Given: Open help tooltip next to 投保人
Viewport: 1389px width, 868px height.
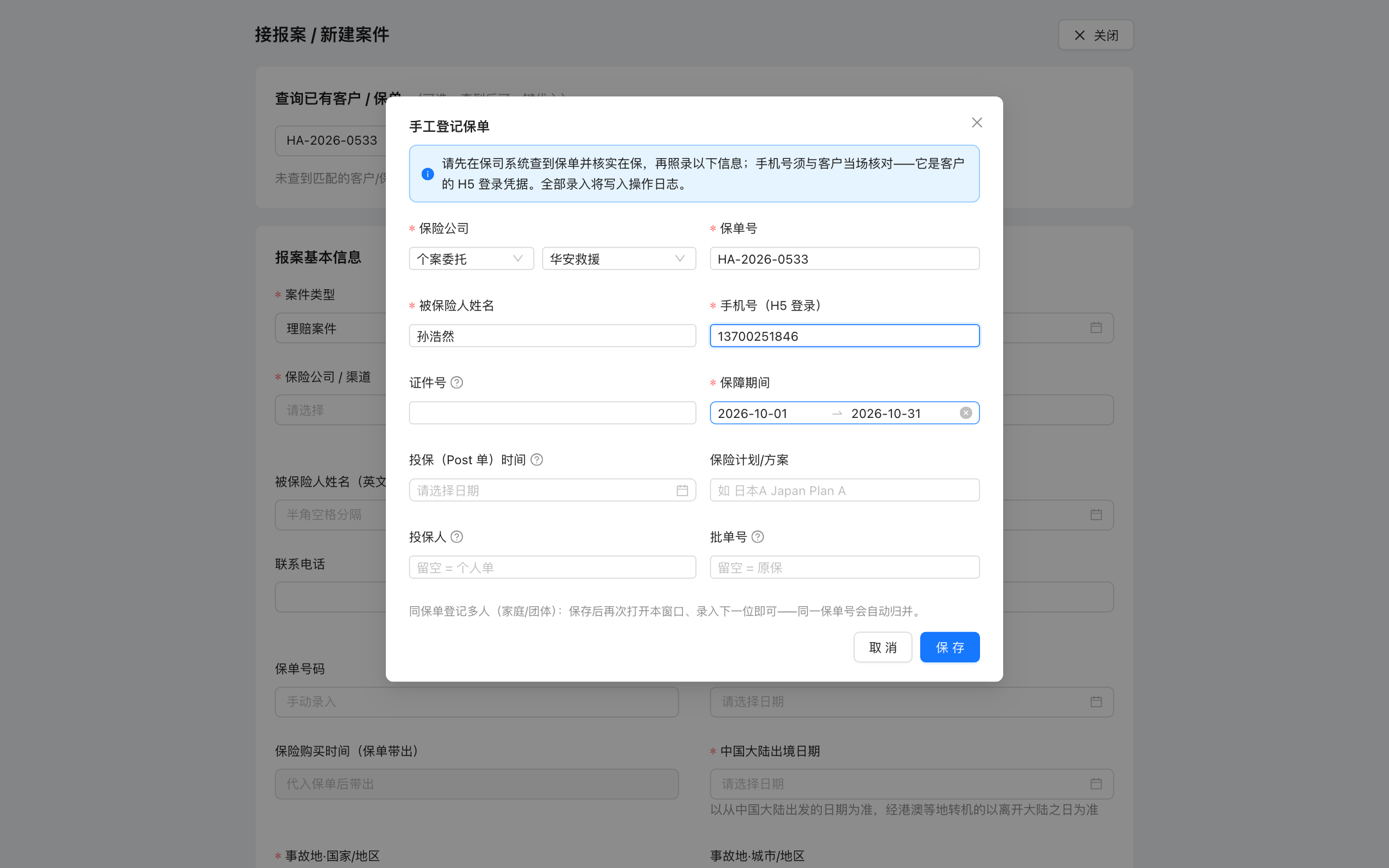Looking at the screenshot, I should (x=457, y=537).
